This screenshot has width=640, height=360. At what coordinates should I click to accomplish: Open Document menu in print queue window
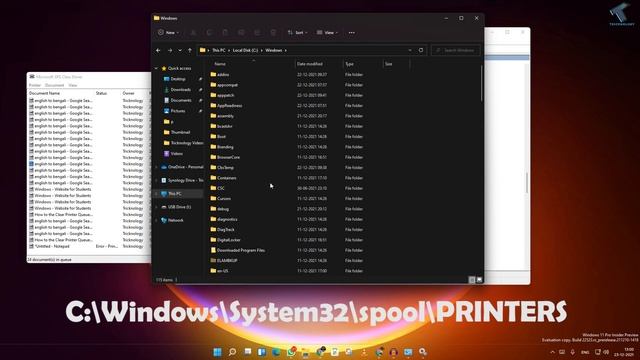tap(54, 85)
